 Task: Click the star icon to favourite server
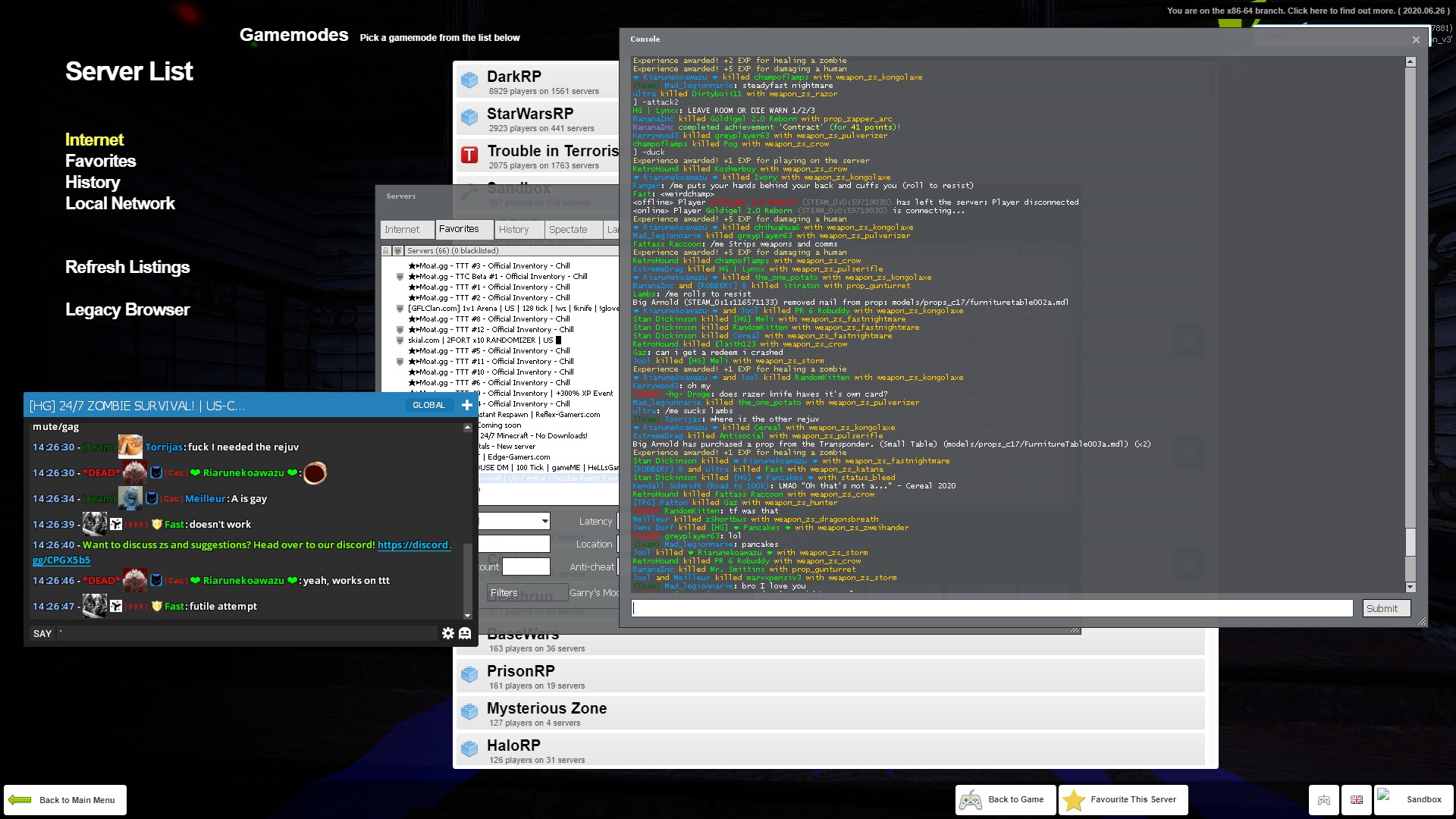click(x=1074, y=800)
